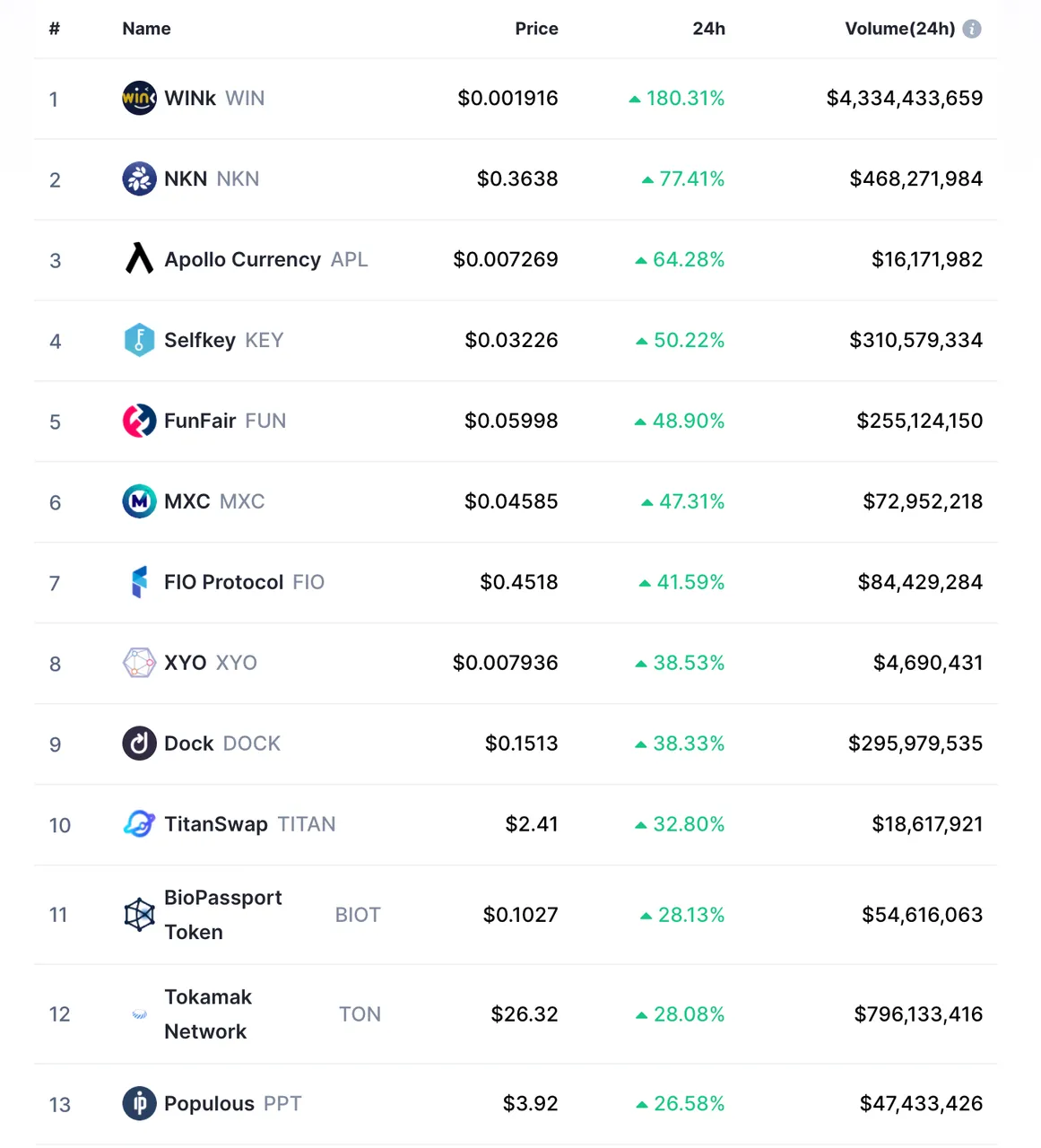This screenshot has height=1148, width=1041.
Task: Click the NKN coin logo icon
Action: point(139,178)
